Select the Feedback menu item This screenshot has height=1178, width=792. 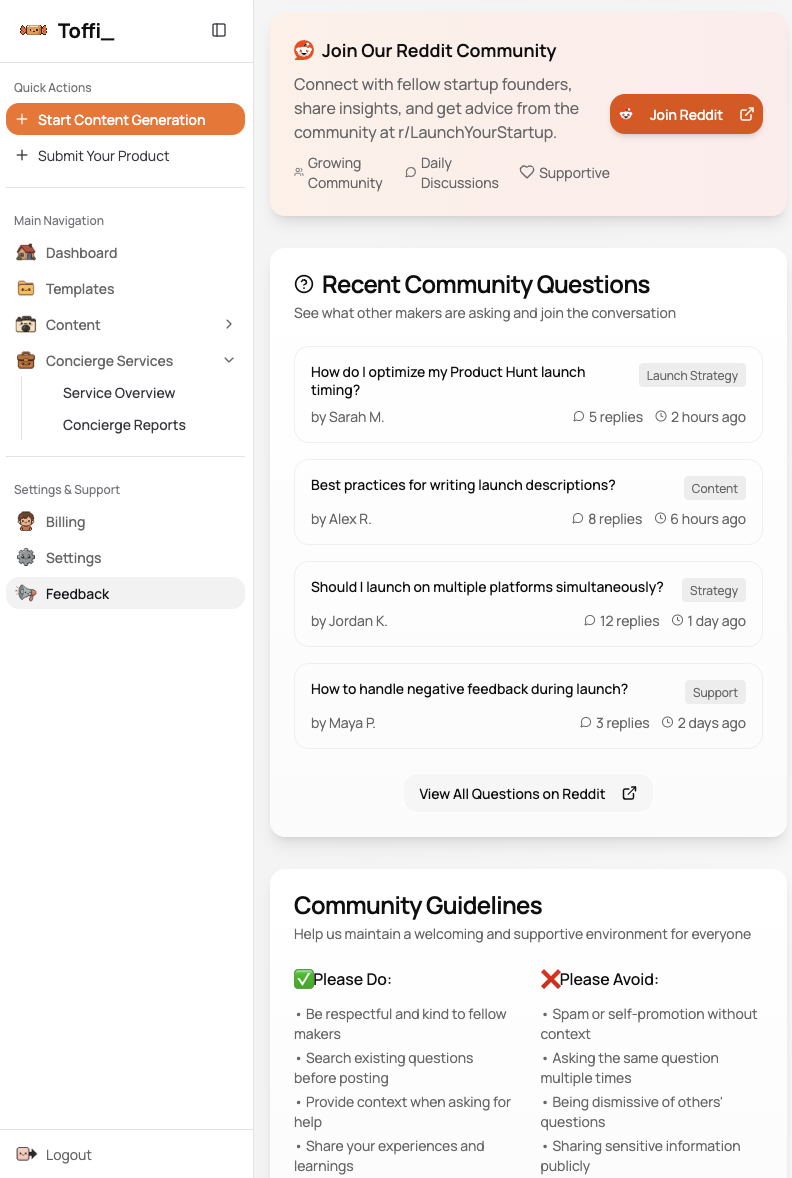click(x=125, y=594)
